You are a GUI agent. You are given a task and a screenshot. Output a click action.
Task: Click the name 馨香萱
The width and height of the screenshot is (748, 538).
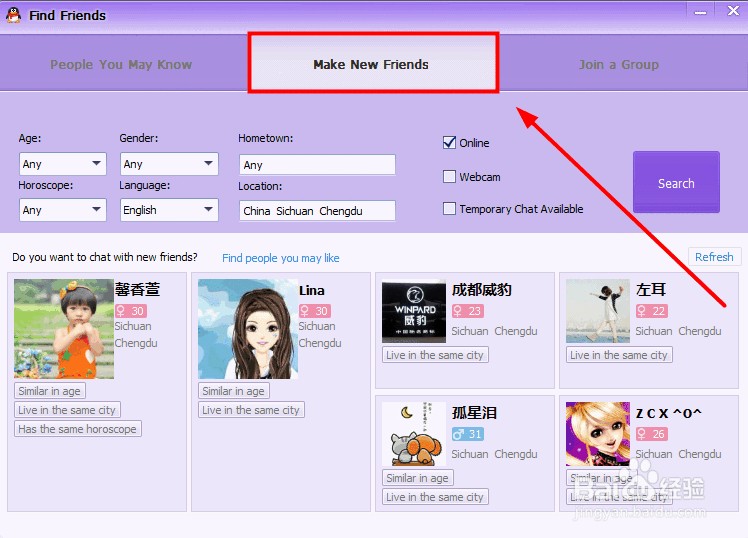click(137, 290)
